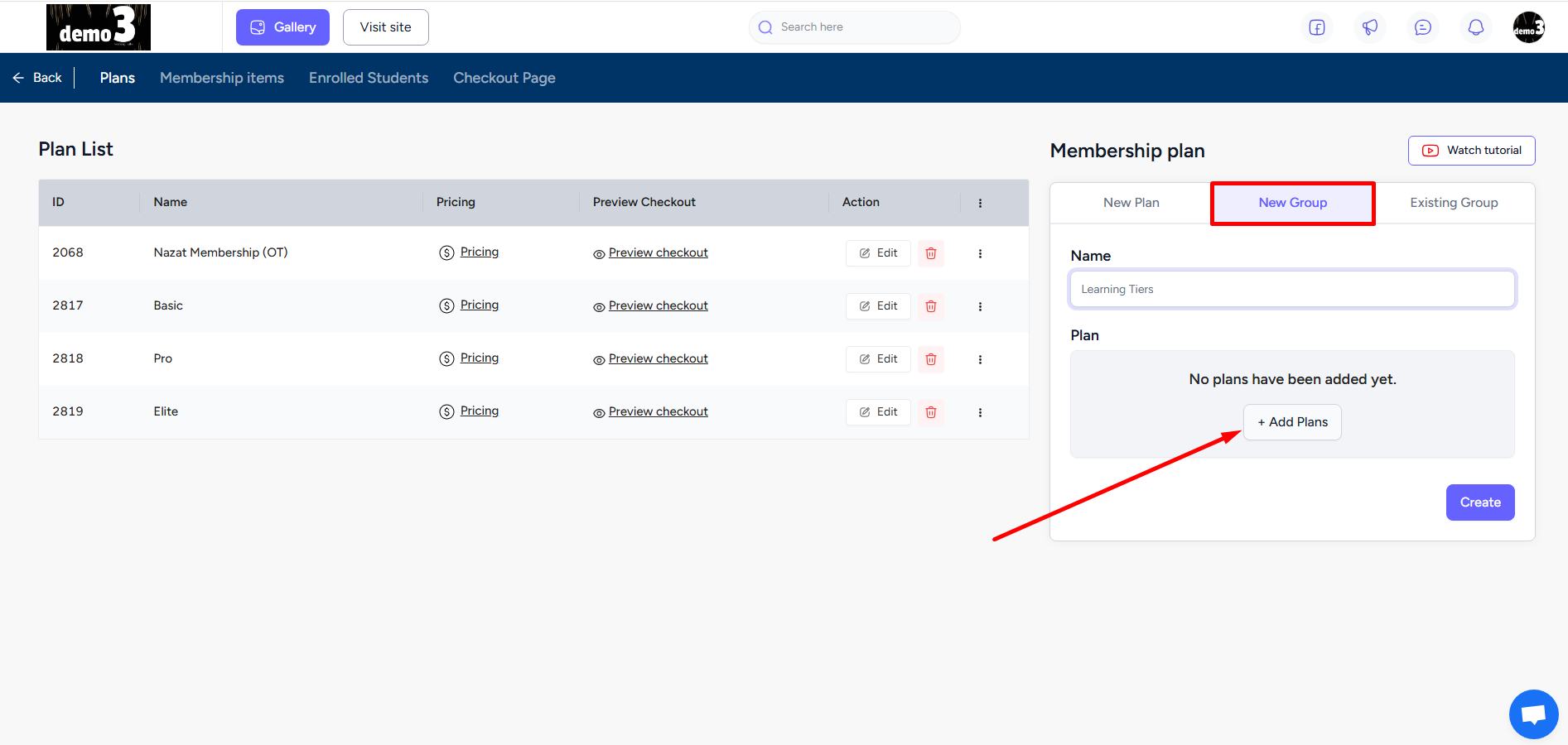Click the + Add Plans button
Viewport: 1568px width, 745px height.
pyautogui.click(x=1292, y=422)
